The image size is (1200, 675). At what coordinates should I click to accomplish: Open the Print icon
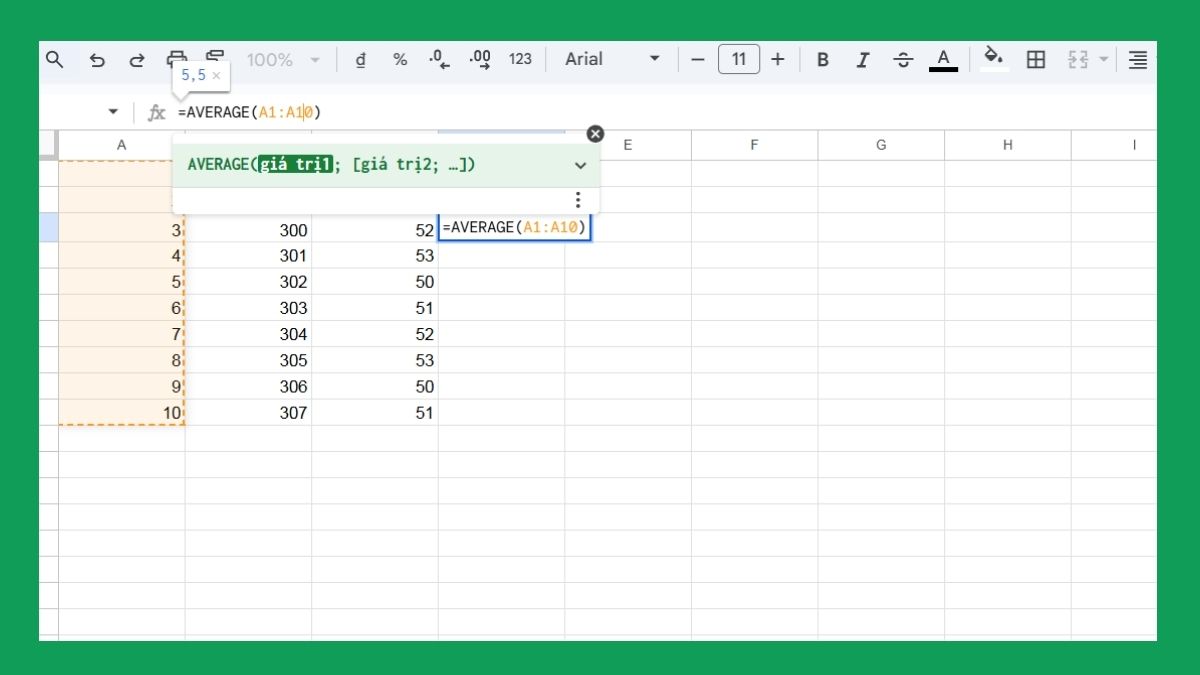click(x=178, y=59)
